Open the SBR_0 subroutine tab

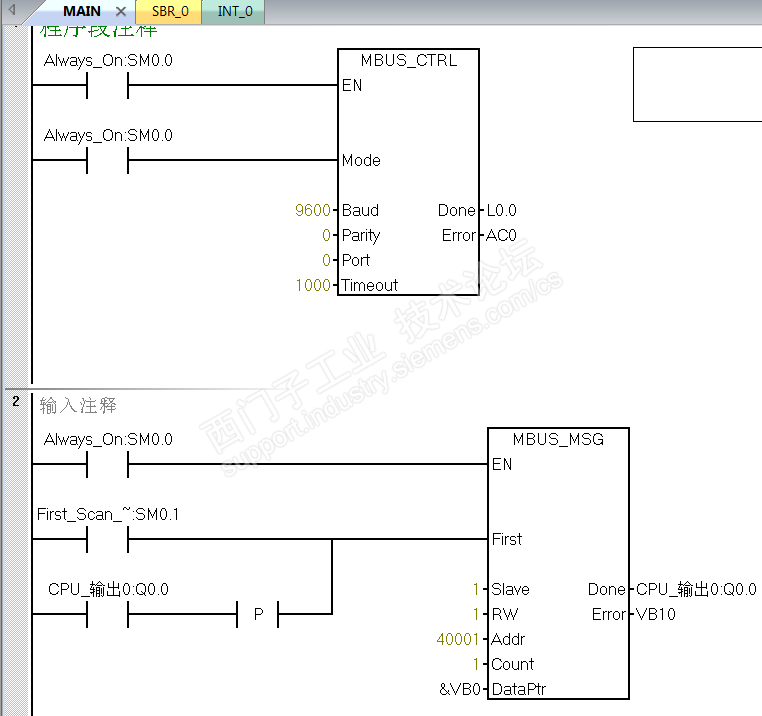[x=170, y=11]
